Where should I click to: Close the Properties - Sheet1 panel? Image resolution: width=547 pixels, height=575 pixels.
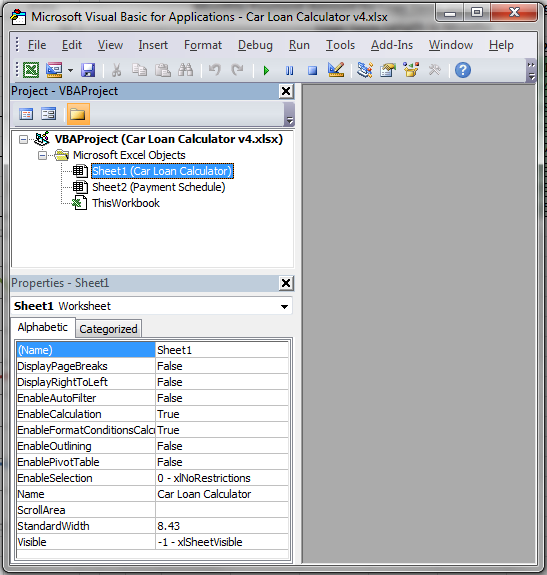click(x=286, y=283)
